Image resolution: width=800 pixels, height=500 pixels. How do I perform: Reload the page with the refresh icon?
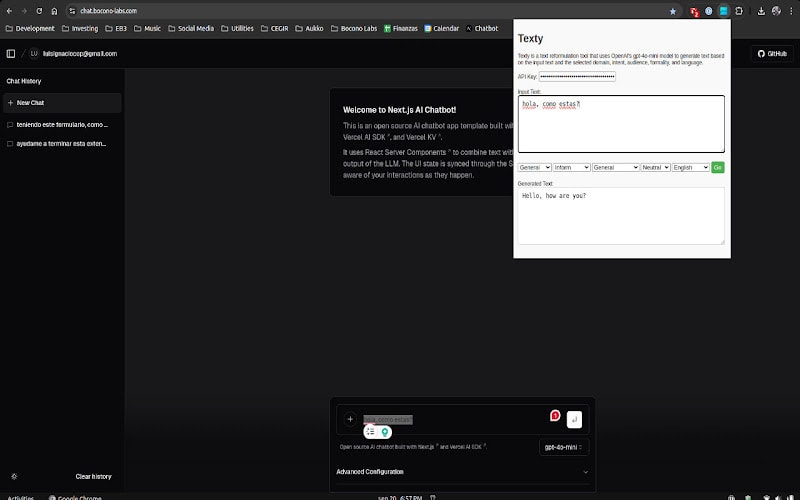39,11
